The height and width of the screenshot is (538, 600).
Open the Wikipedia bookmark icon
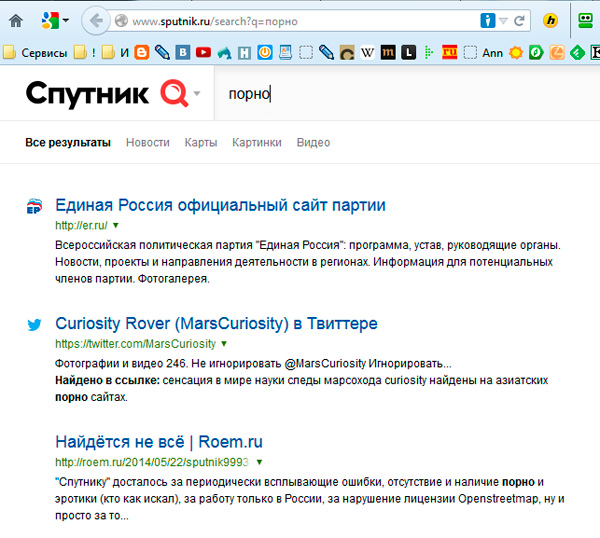point(367,52)
